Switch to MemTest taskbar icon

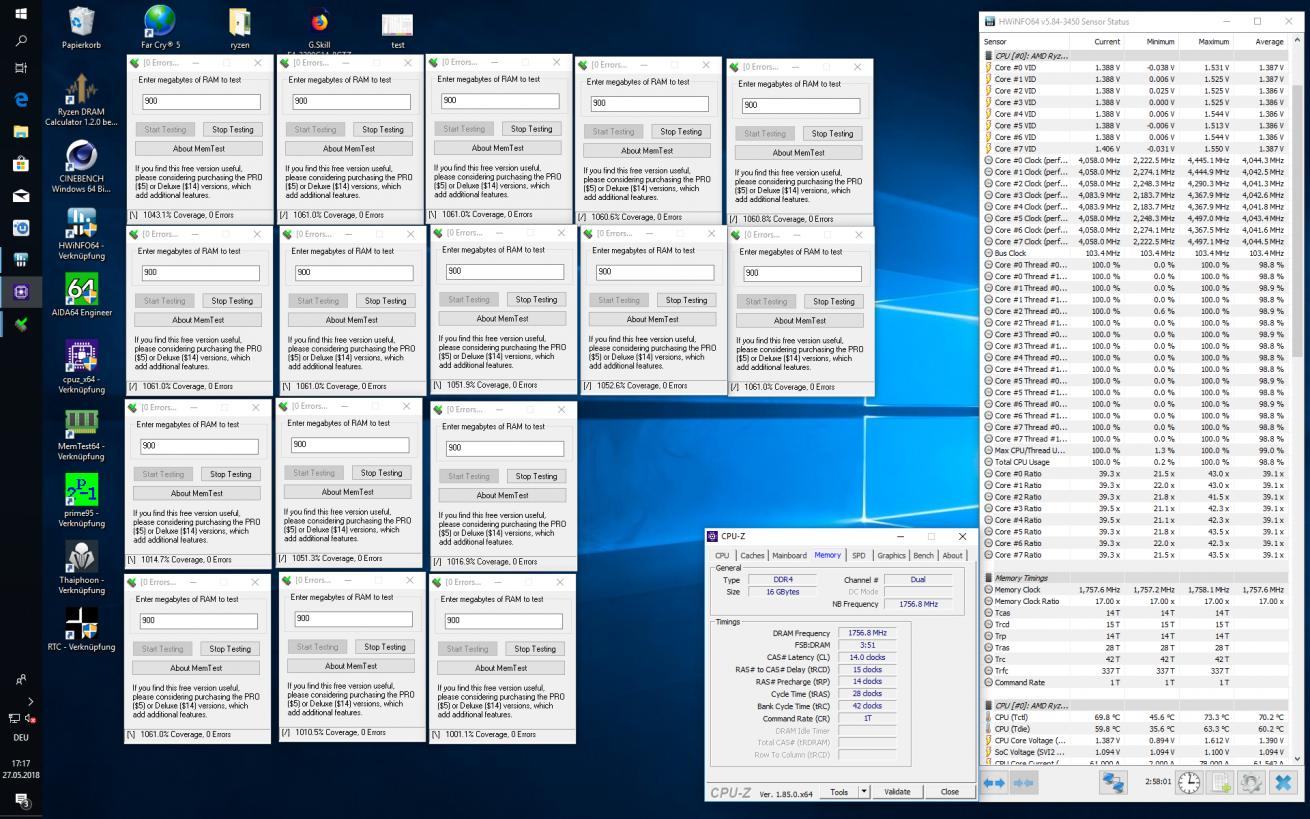(21, 325)
